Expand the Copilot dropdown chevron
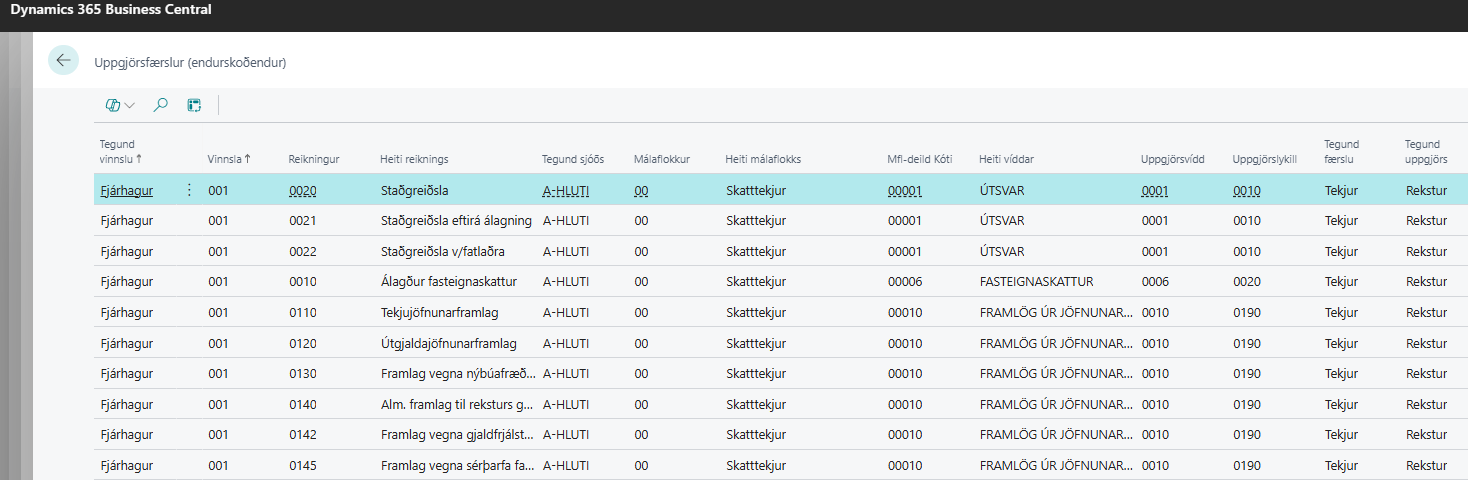 [x=130, y=106]
